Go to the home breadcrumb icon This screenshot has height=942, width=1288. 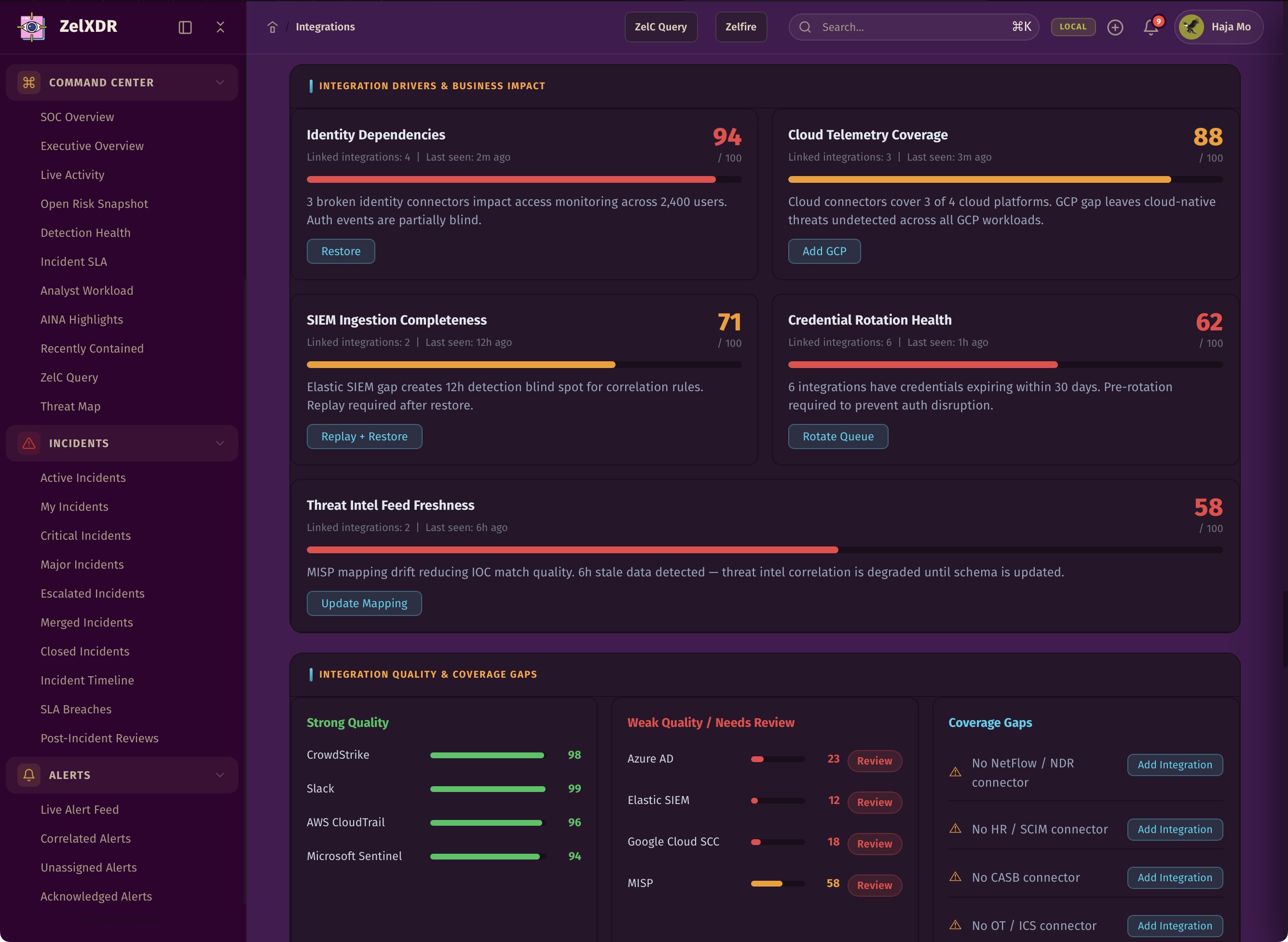[x=273, y=27]
